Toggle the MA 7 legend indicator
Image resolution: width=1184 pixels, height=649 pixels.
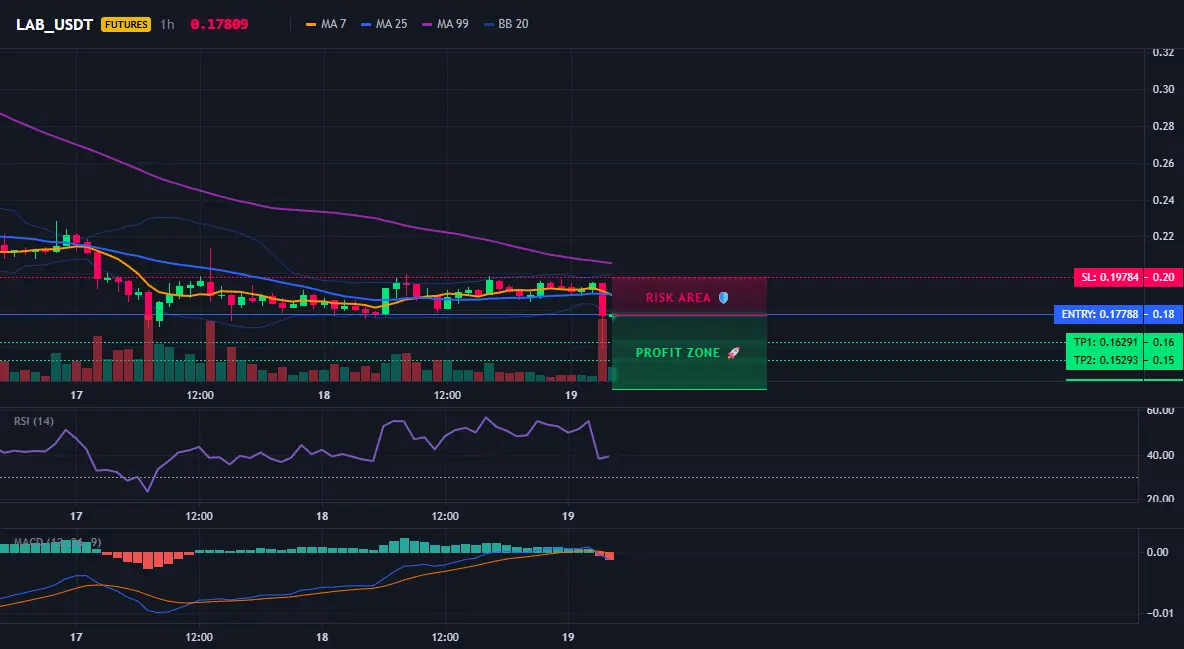click(x=326, y=24)
